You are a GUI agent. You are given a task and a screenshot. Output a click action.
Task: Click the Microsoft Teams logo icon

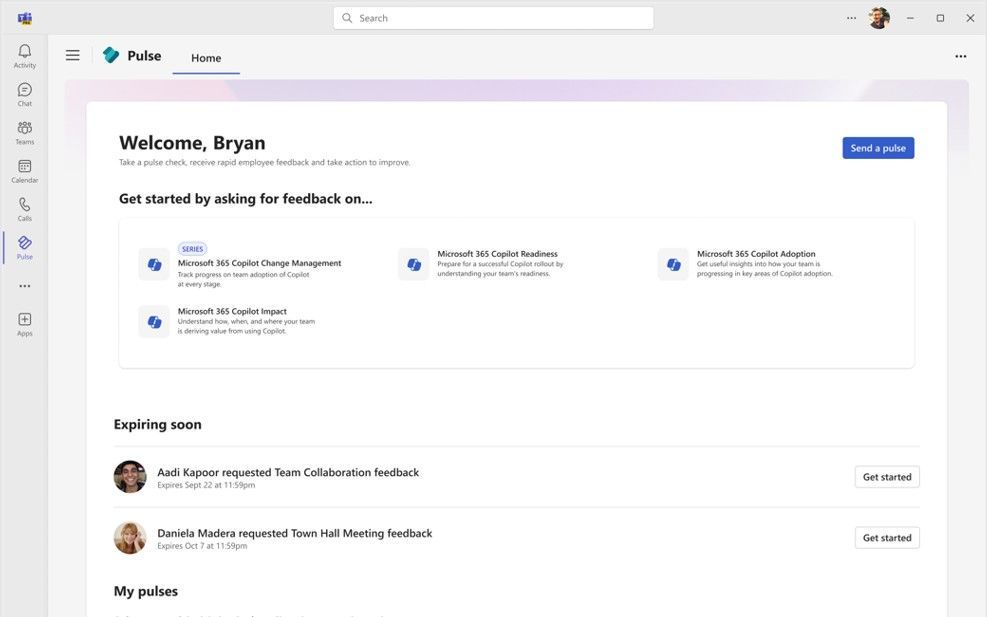[x=25, y=18]
